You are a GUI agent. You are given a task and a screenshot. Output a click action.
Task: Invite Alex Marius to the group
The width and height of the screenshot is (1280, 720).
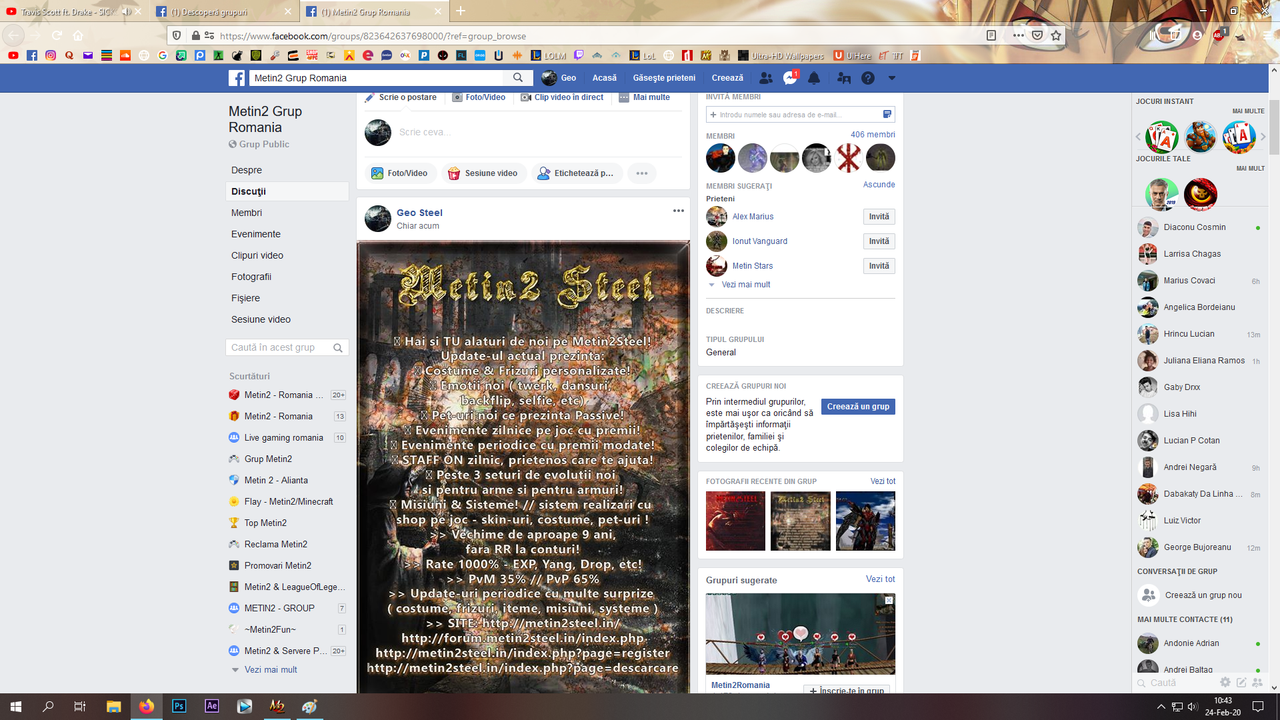(879, 217)
